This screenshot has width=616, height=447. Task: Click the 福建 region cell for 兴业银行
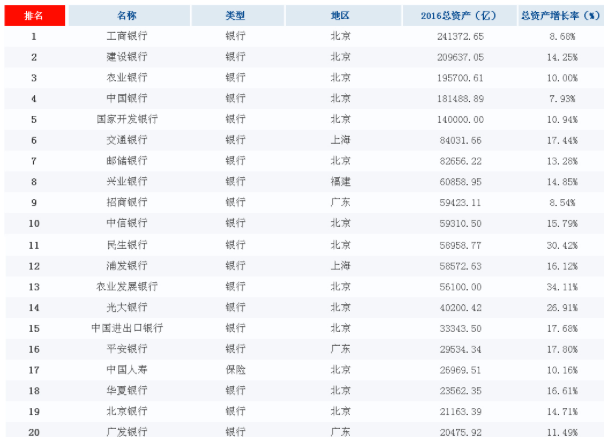pos(340,182)
